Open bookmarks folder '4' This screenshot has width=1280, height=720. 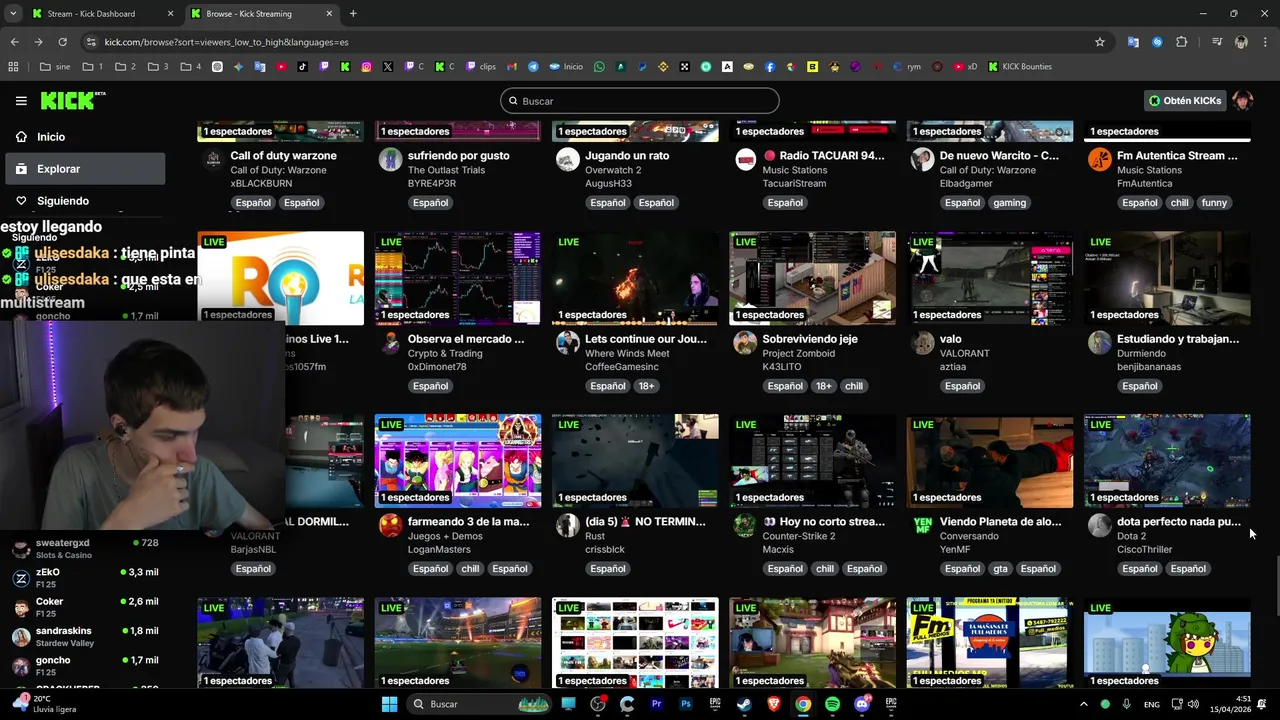click(191, 67)
